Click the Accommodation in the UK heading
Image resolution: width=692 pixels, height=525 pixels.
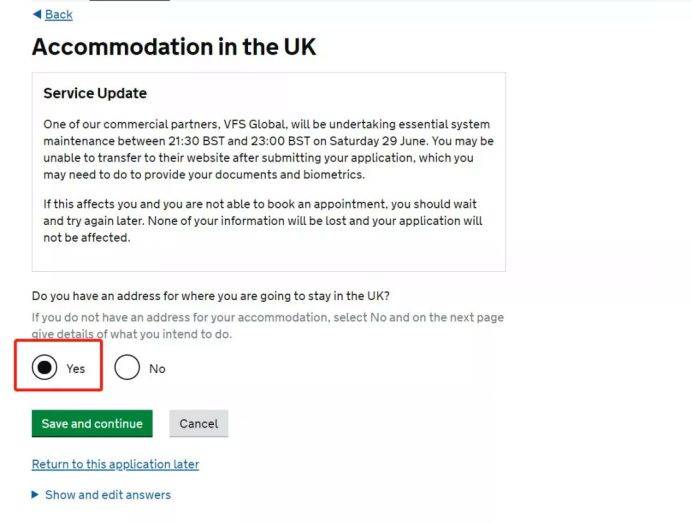174,47
